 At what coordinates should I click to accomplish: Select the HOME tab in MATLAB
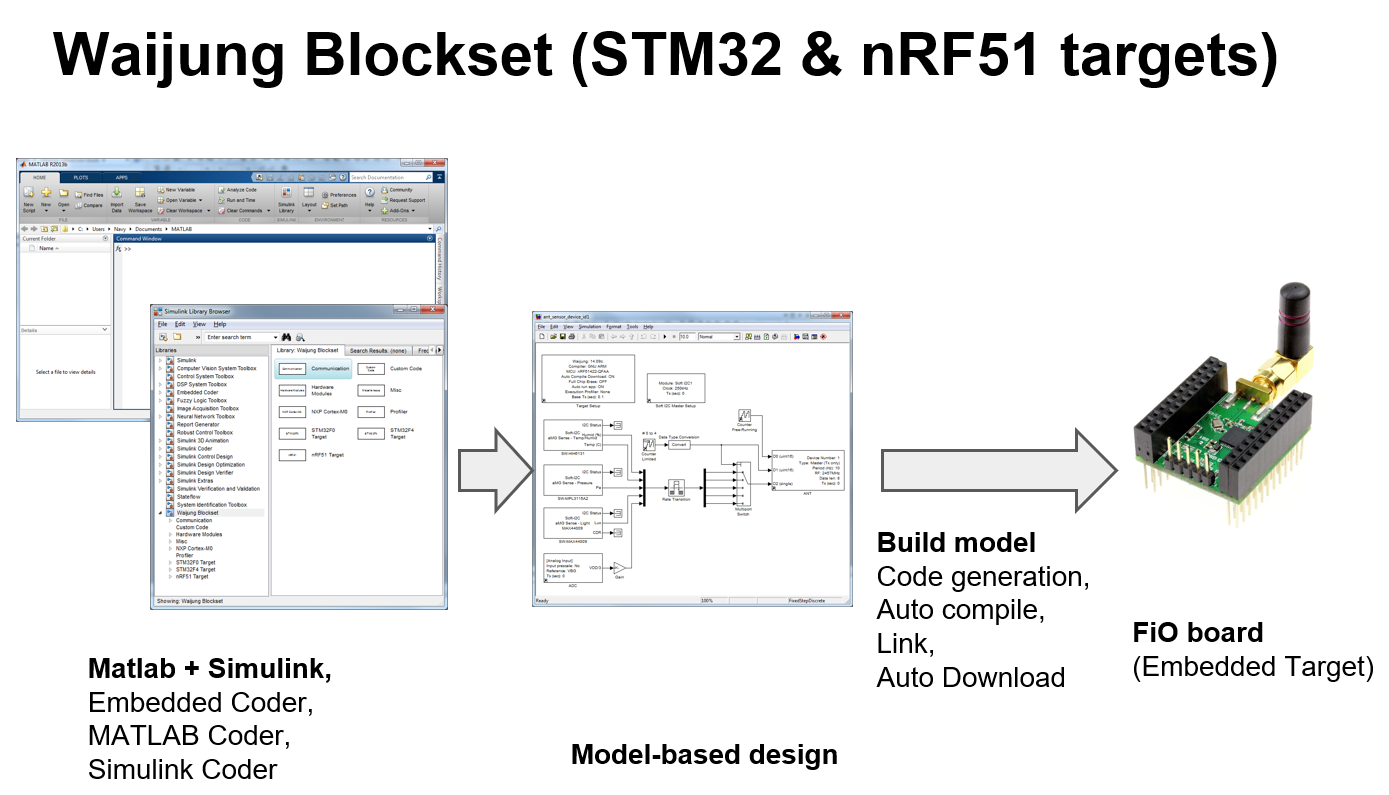[x=39, y=178]
